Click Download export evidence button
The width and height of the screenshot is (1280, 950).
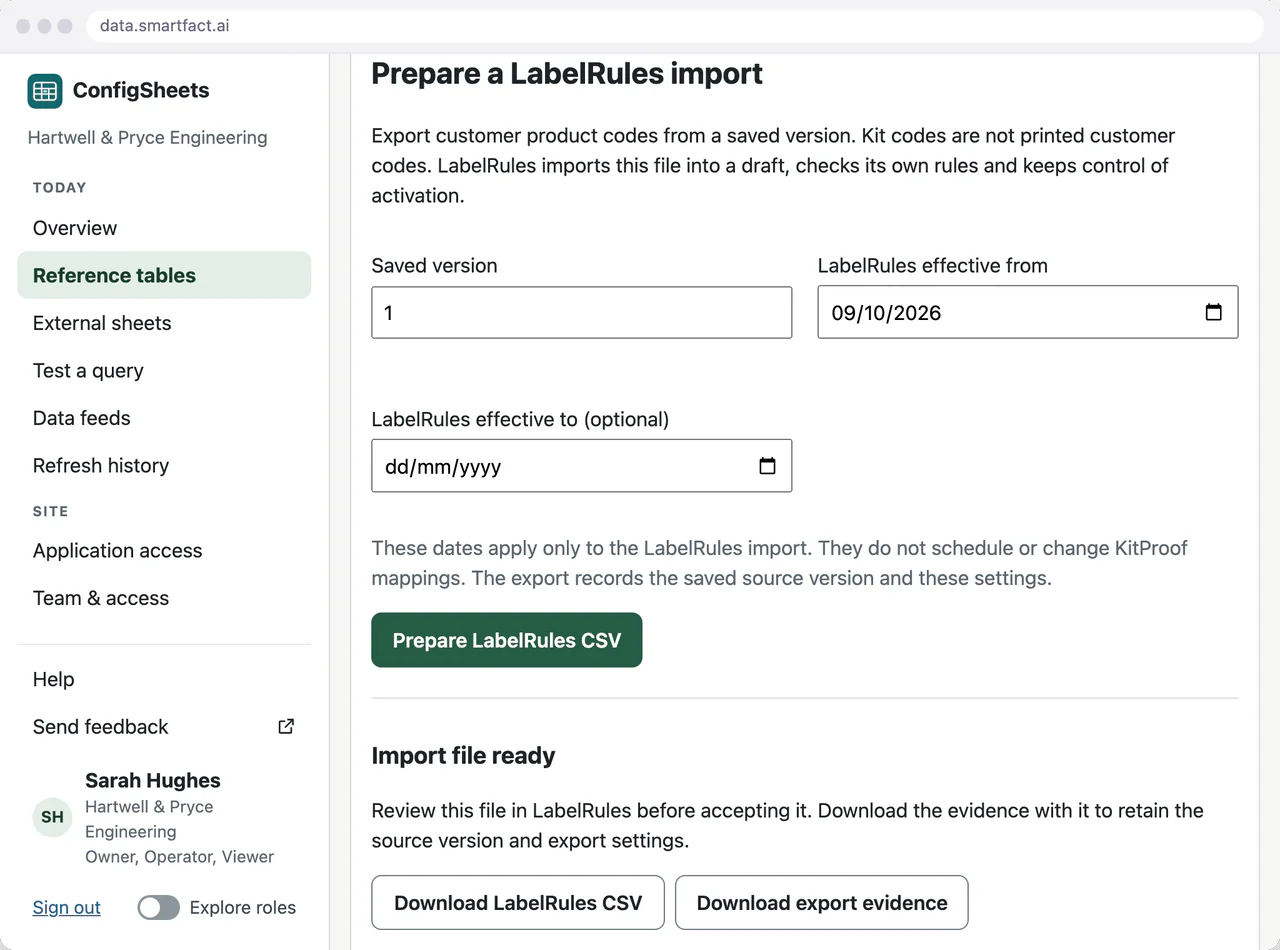[x=822, y=903]
